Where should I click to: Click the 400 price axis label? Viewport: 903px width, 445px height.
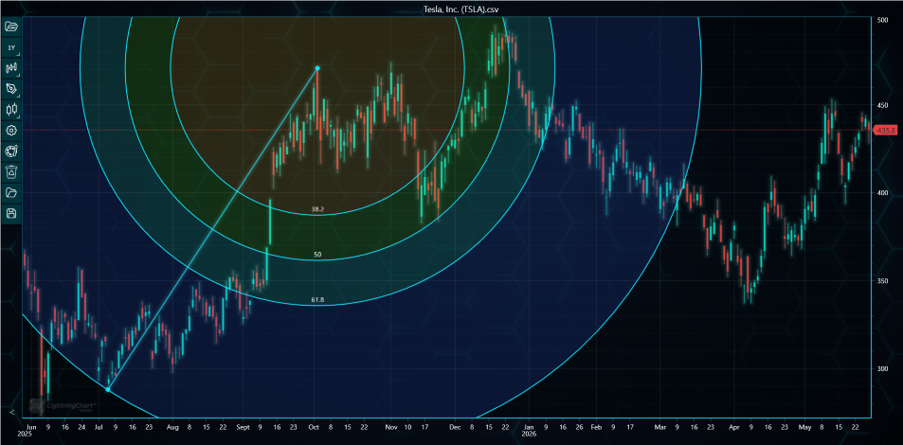click(882, 193)
